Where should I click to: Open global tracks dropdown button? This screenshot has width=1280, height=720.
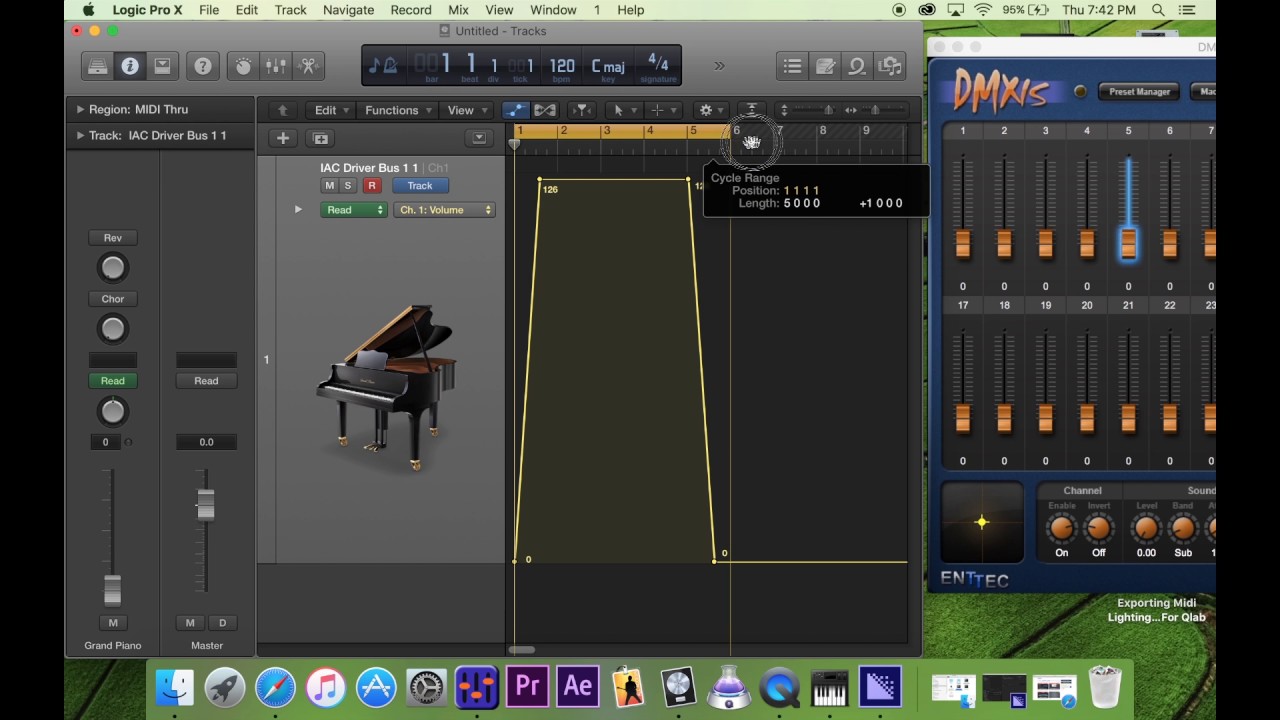tap(479, 138)
